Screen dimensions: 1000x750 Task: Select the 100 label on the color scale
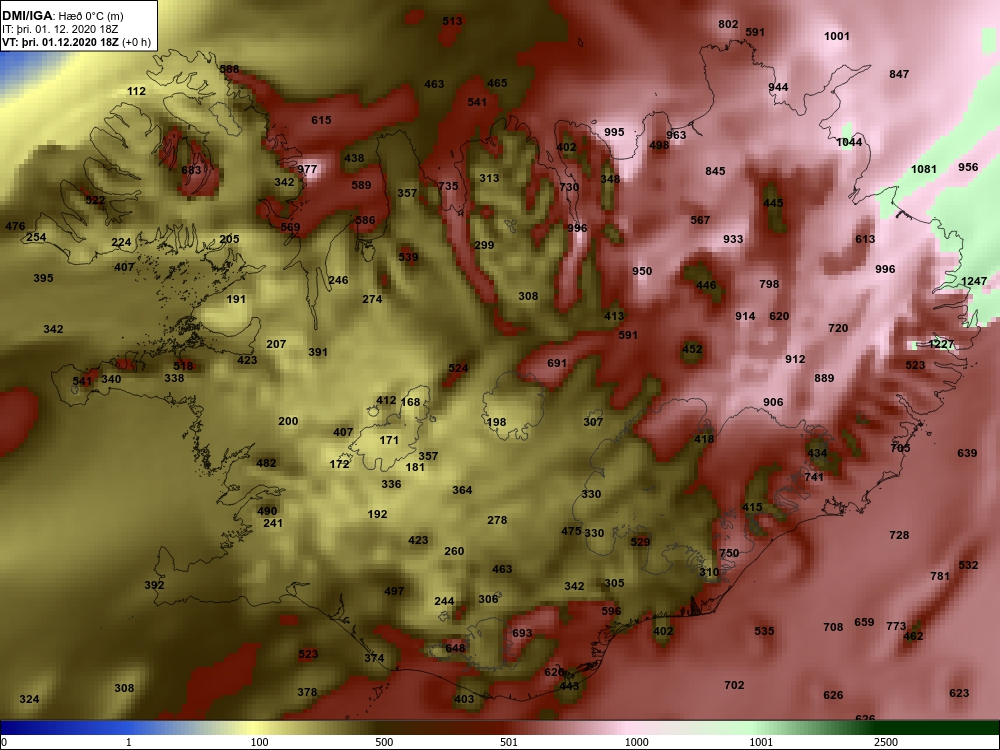(260, 742)
